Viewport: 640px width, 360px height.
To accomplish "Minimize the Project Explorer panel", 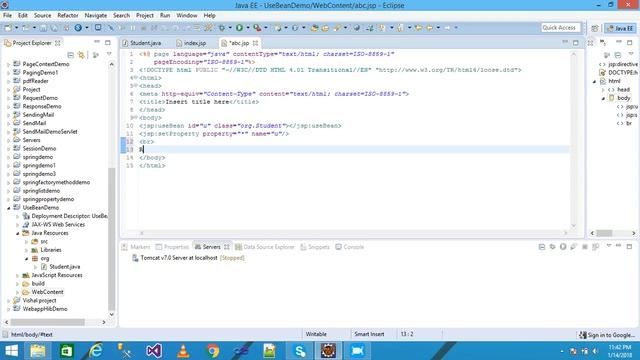I will (x=97, y=42).
